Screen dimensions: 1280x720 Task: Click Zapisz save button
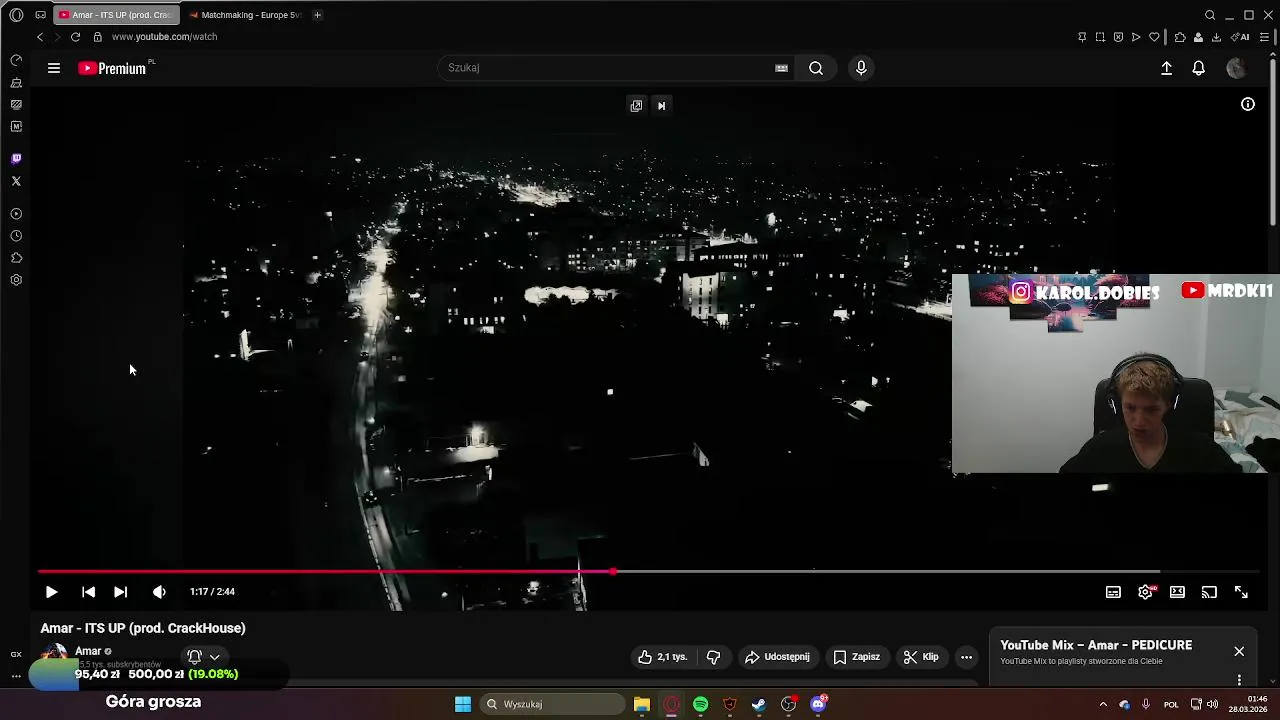(x=856, y=657)
